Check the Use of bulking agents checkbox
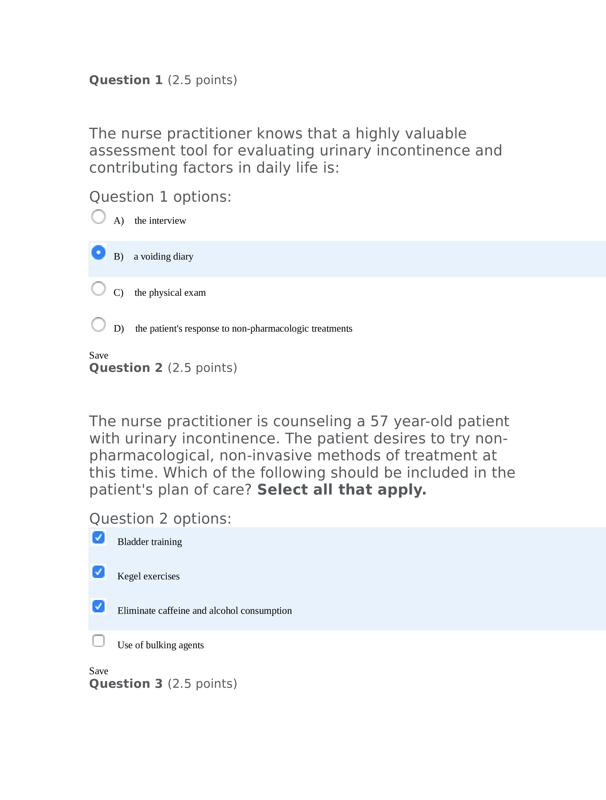Image resolution: width=606 pixels, height=800 pixels. coord(98,641)
